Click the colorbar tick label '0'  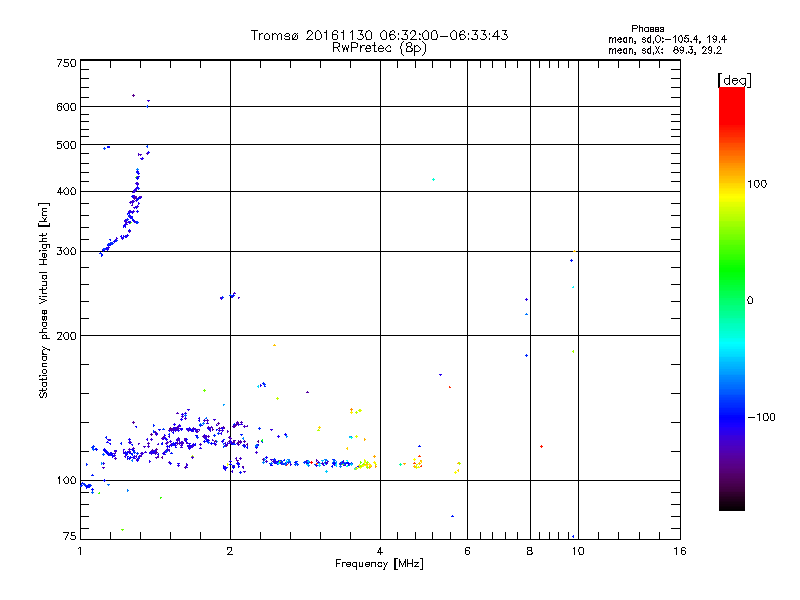[x=750, y=301]
